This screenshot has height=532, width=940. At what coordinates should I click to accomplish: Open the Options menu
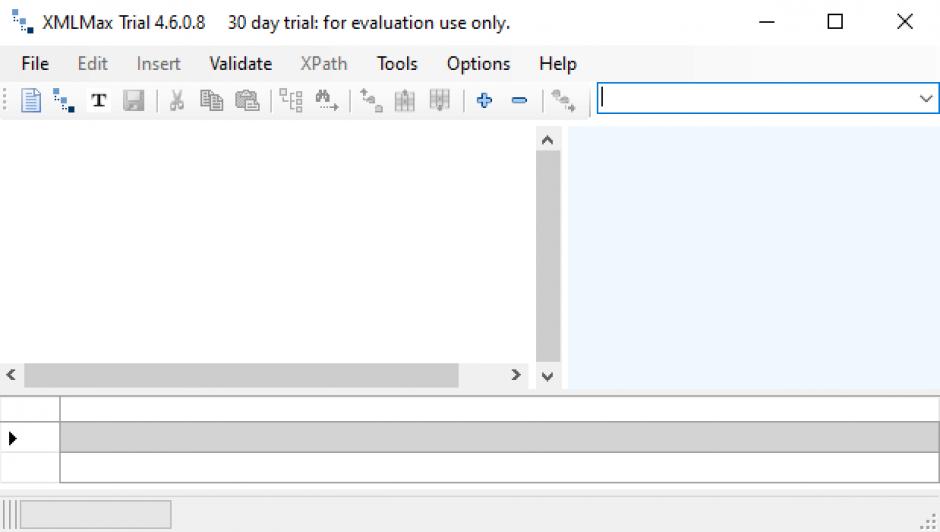pos(478,64)
